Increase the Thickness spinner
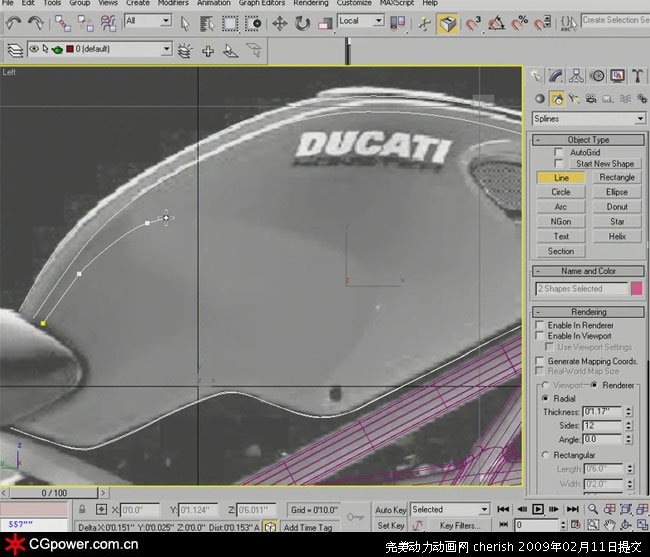650x557 pixels. [x=629, y=409]
